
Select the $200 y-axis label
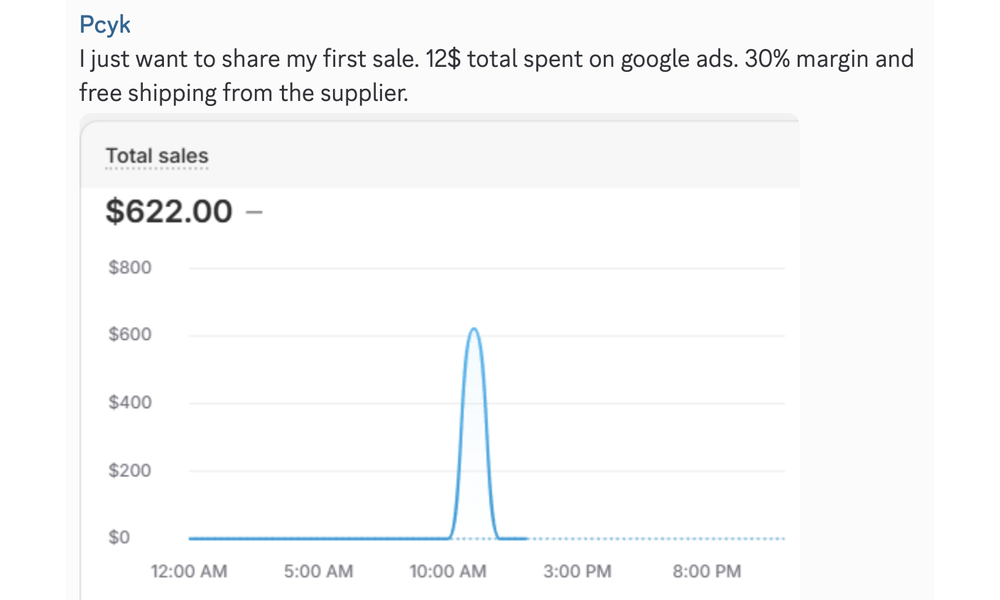click(x=130, y=470)
